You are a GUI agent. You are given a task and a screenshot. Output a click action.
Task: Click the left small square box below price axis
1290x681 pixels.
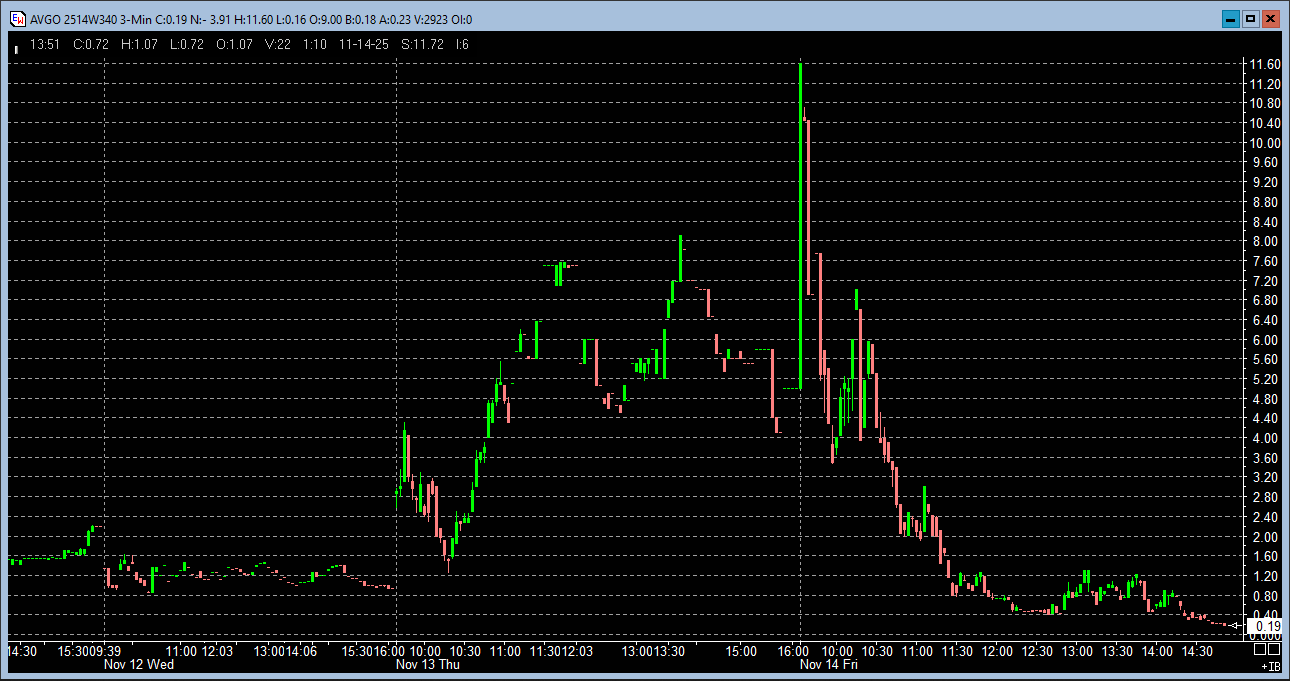1259,650
